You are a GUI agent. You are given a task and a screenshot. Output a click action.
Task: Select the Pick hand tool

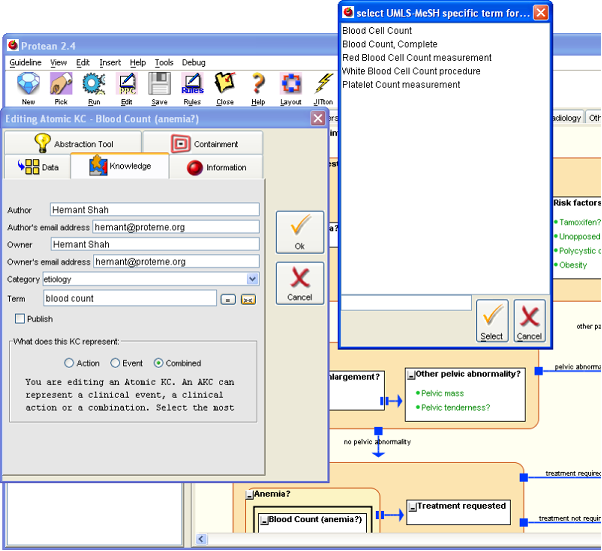[x=60, y=84]
